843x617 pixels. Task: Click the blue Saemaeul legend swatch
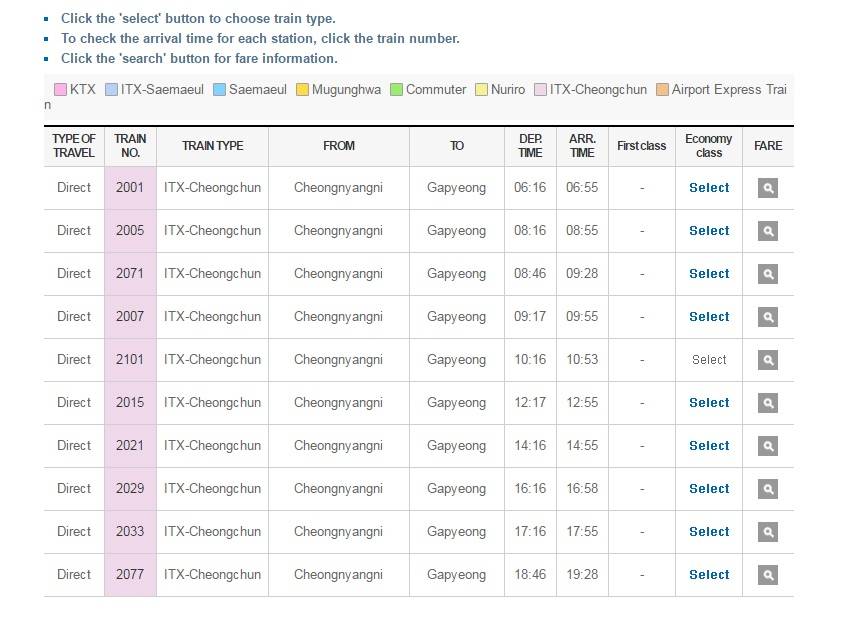[x=219, y=89]
